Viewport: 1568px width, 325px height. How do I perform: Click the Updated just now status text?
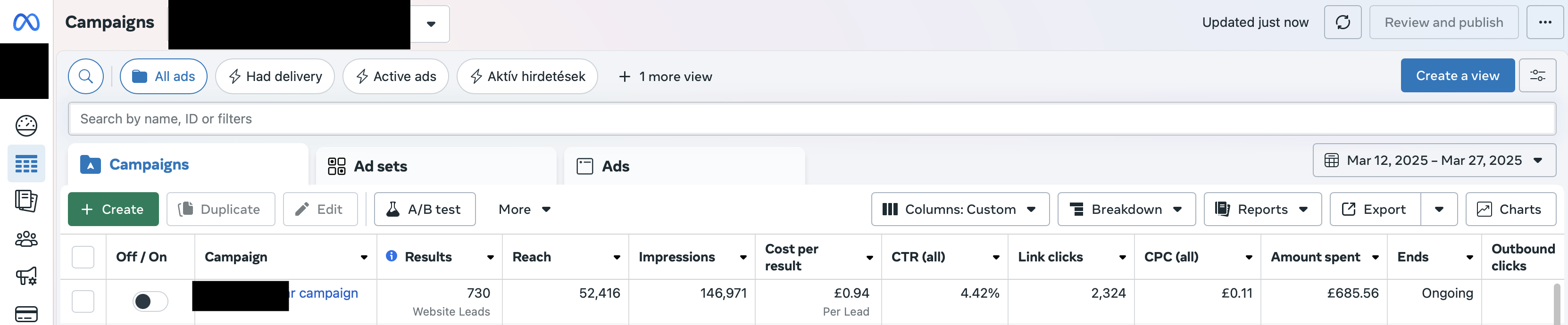(1254, 23)
